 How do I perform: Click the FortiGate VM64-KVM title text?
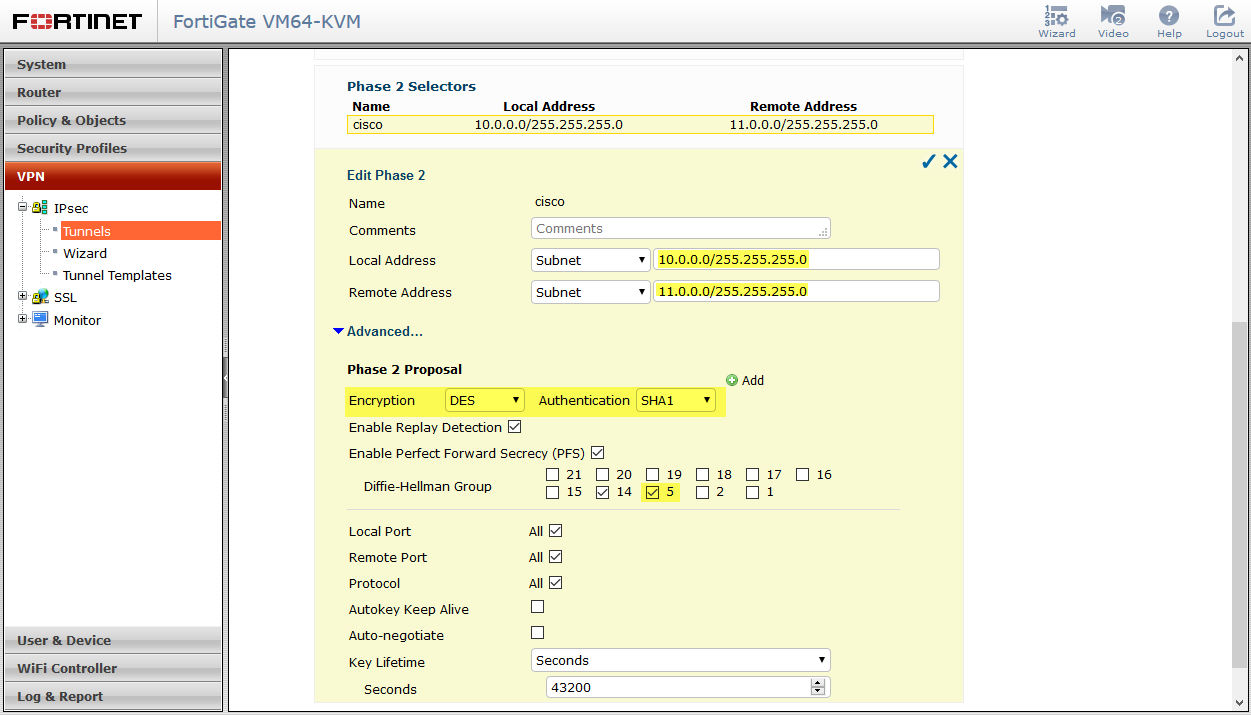pyautogui.click(x=267, y=21)
